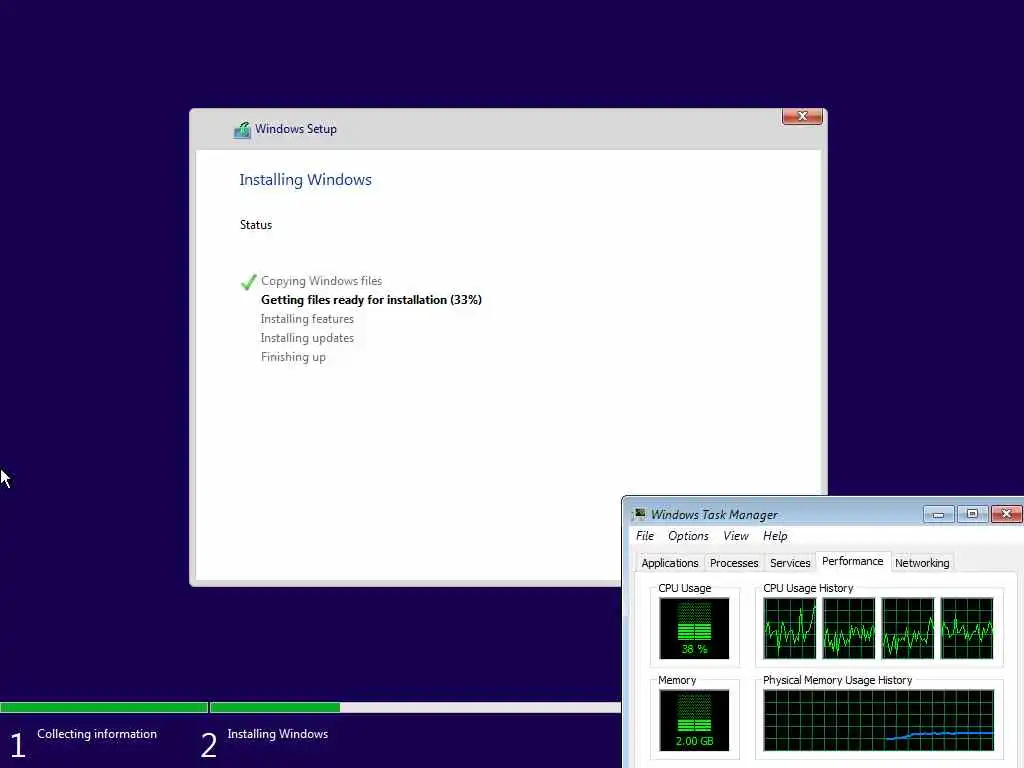Open the File menu in Task Manager
The width and height of the screenshot is (1024, 768).
(x=645, y=536)
